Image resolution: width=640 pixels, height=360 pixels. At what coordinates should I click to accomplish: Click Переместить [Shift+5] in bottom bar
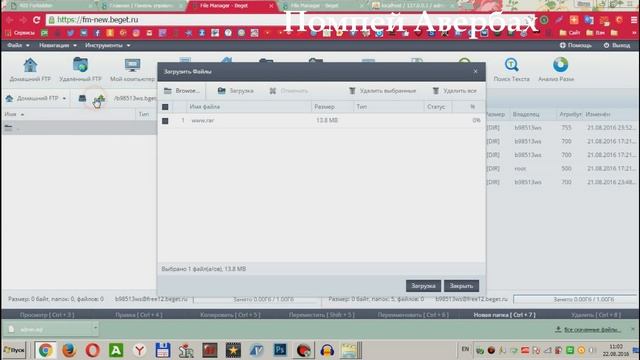322,315
